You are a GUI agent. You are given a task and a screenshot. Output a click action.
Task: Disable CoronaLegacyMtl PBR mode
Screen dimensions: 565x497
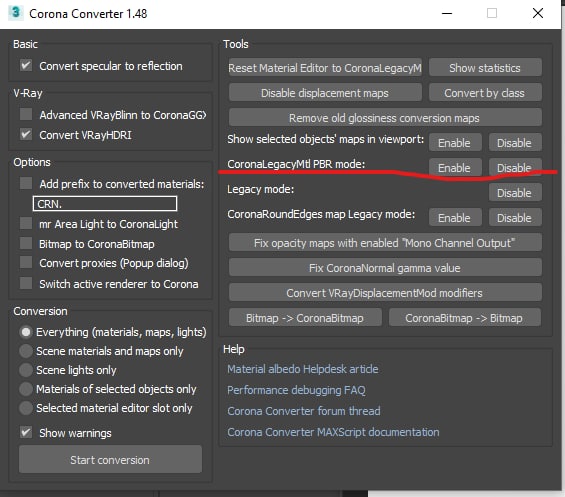click(515, 167)
